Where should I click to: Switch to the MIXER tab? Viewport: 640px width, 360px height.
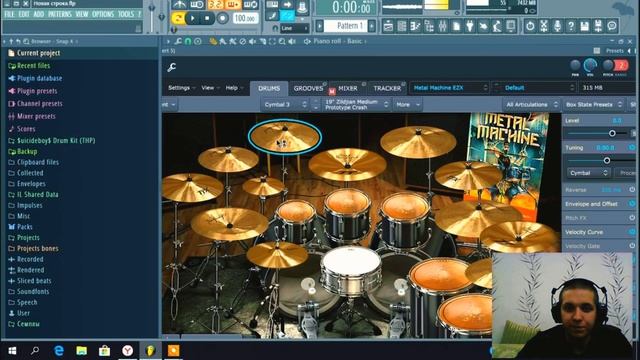pyautogui.click(x=348, y=88)
